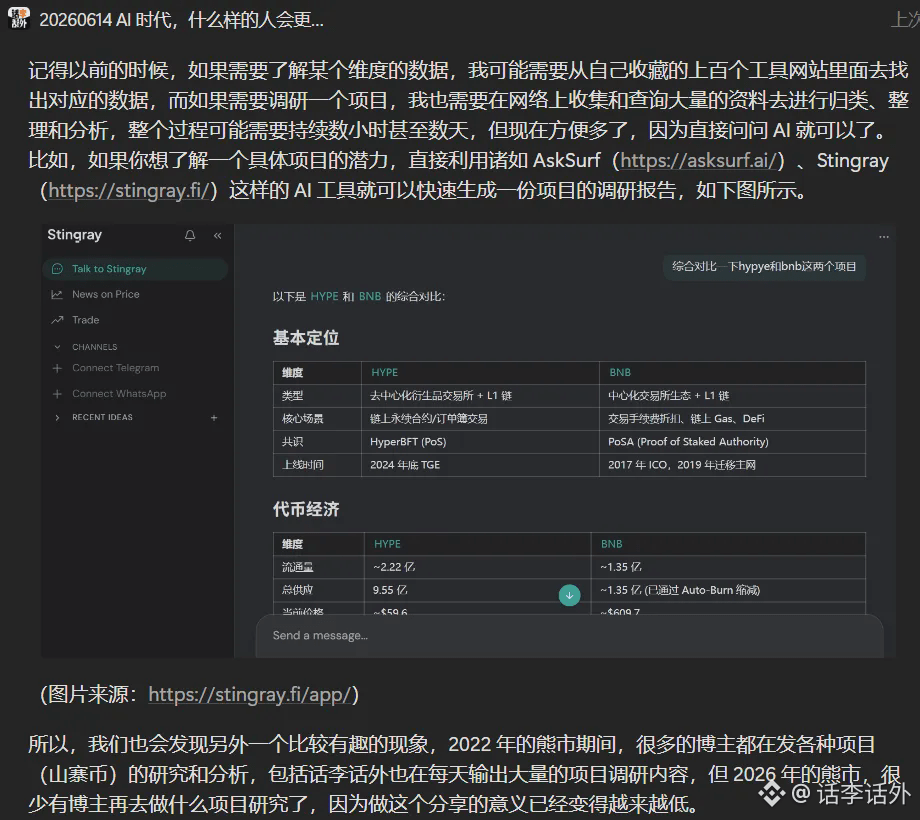Click cell ~1.35 亿 (已通过 Auto-Burn 缩减)

click(x=680, y=590)
